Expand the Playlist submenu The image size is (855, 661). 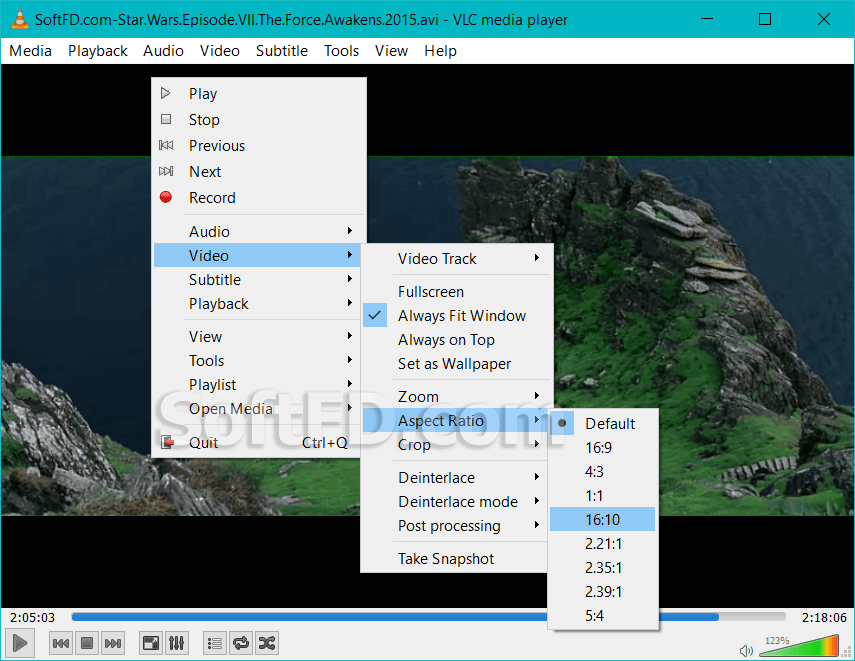click(257, 384)
